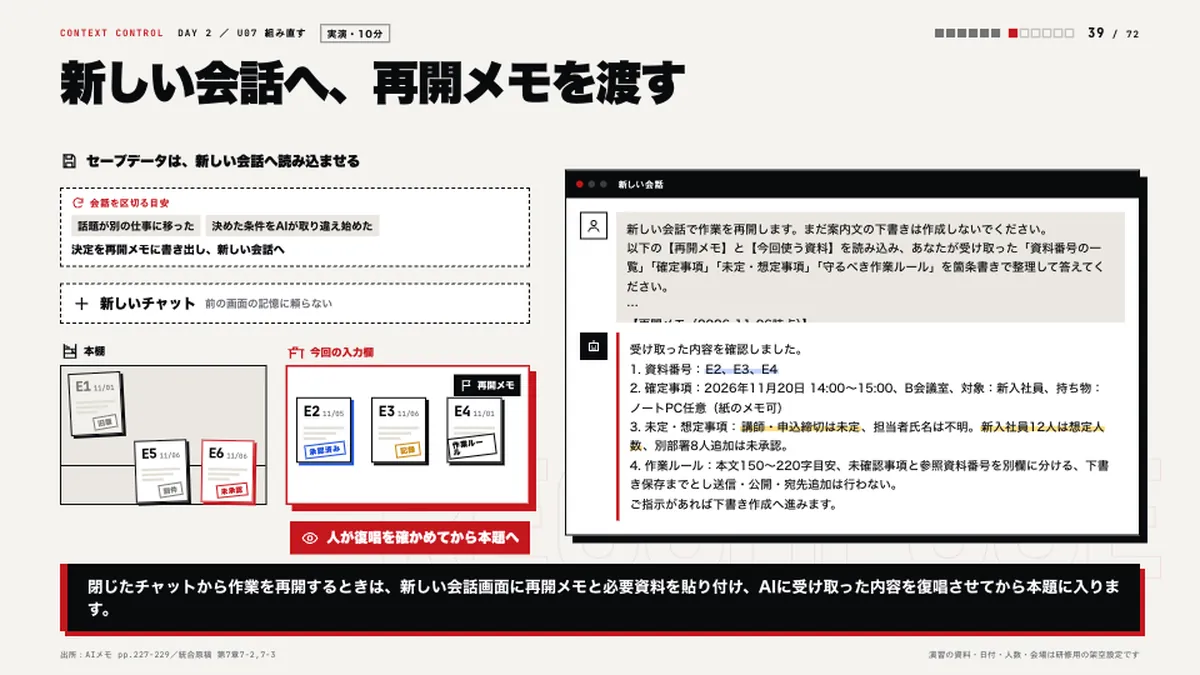Click the red refresh icon beside 会話を区切る目安
This screenshot has height=675, width=1200.
[77, 202]
